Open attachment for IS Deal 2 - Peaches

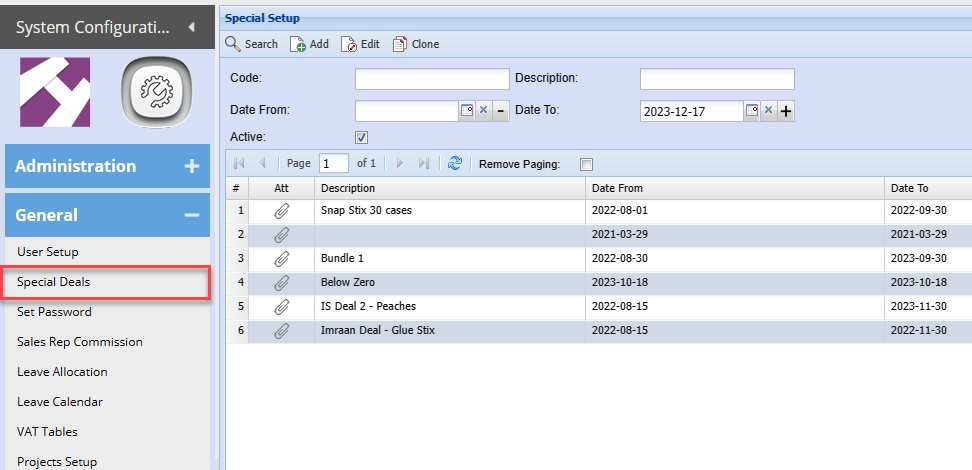click(281, 308)
